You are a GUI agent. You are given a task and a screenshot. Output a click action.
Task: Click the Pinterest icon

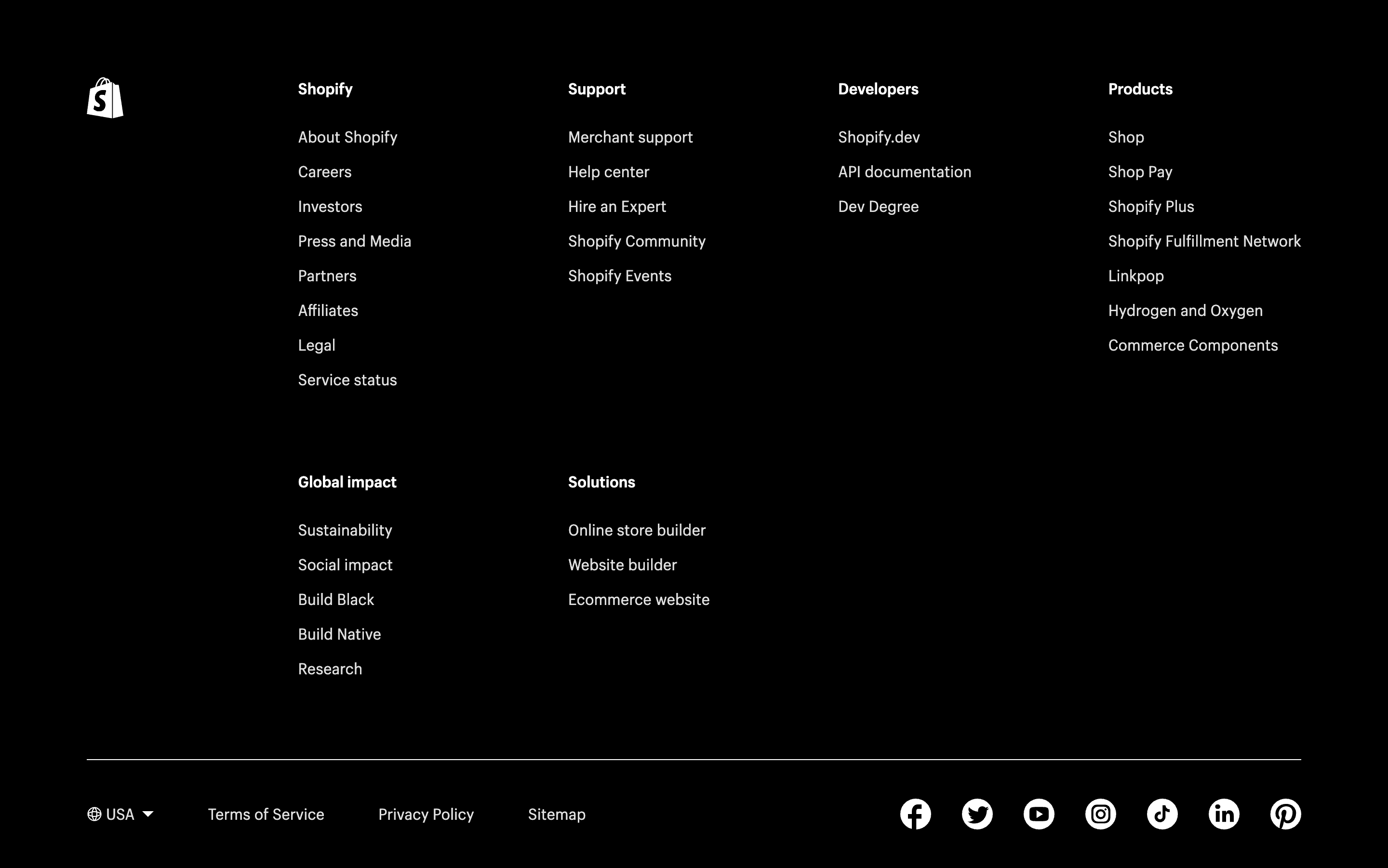pyautogui.click(x=1285, y=814)
